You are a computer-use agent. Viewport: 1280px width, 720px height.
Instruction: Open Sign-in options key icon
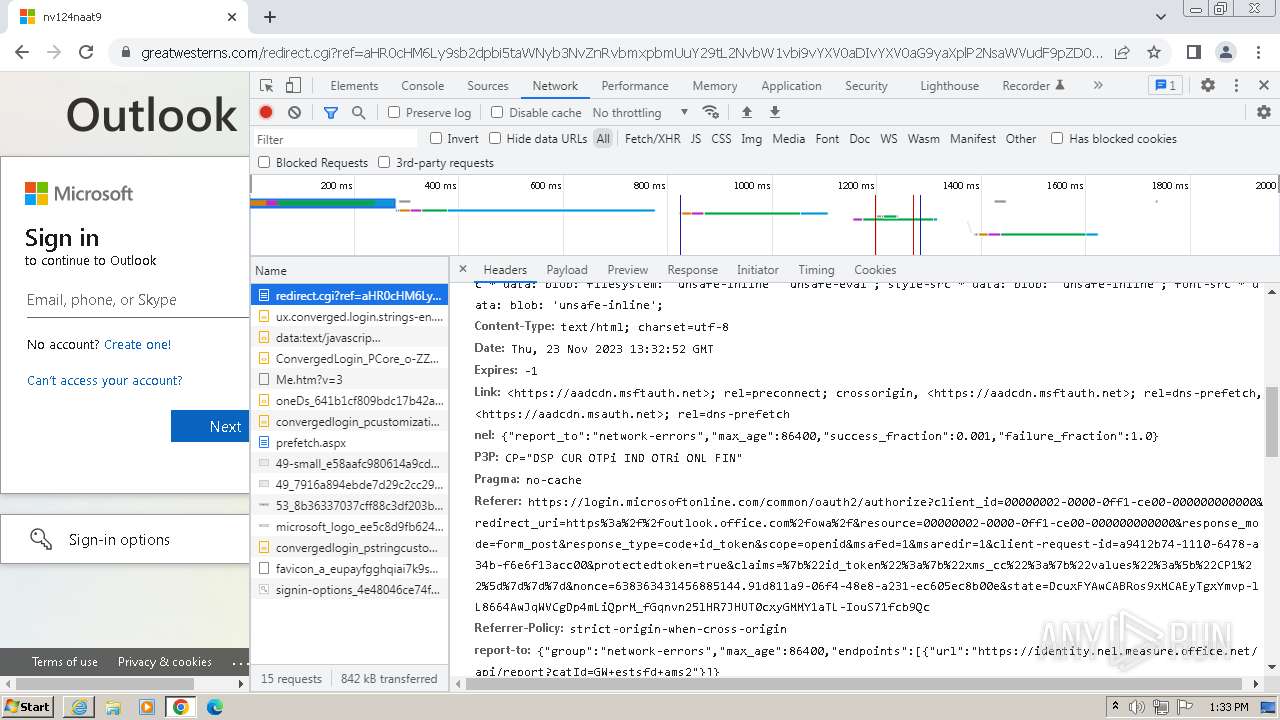click(x=41, y=539)
